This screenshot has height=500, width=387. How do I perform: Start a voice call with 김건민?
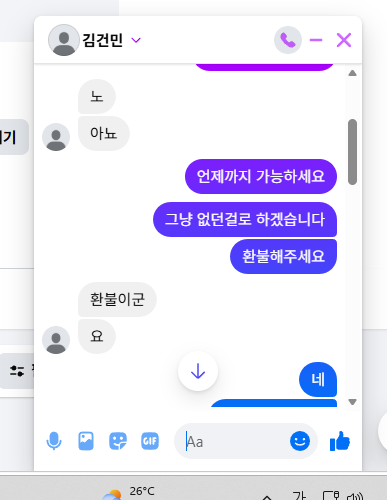point(288,40)
